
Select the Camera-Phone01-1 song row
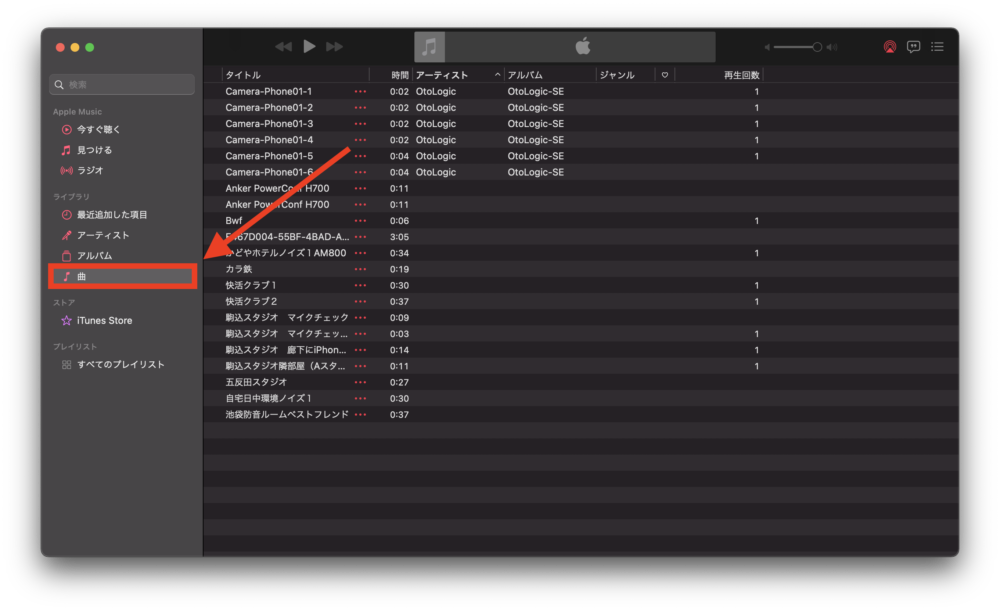coord(580,91)
